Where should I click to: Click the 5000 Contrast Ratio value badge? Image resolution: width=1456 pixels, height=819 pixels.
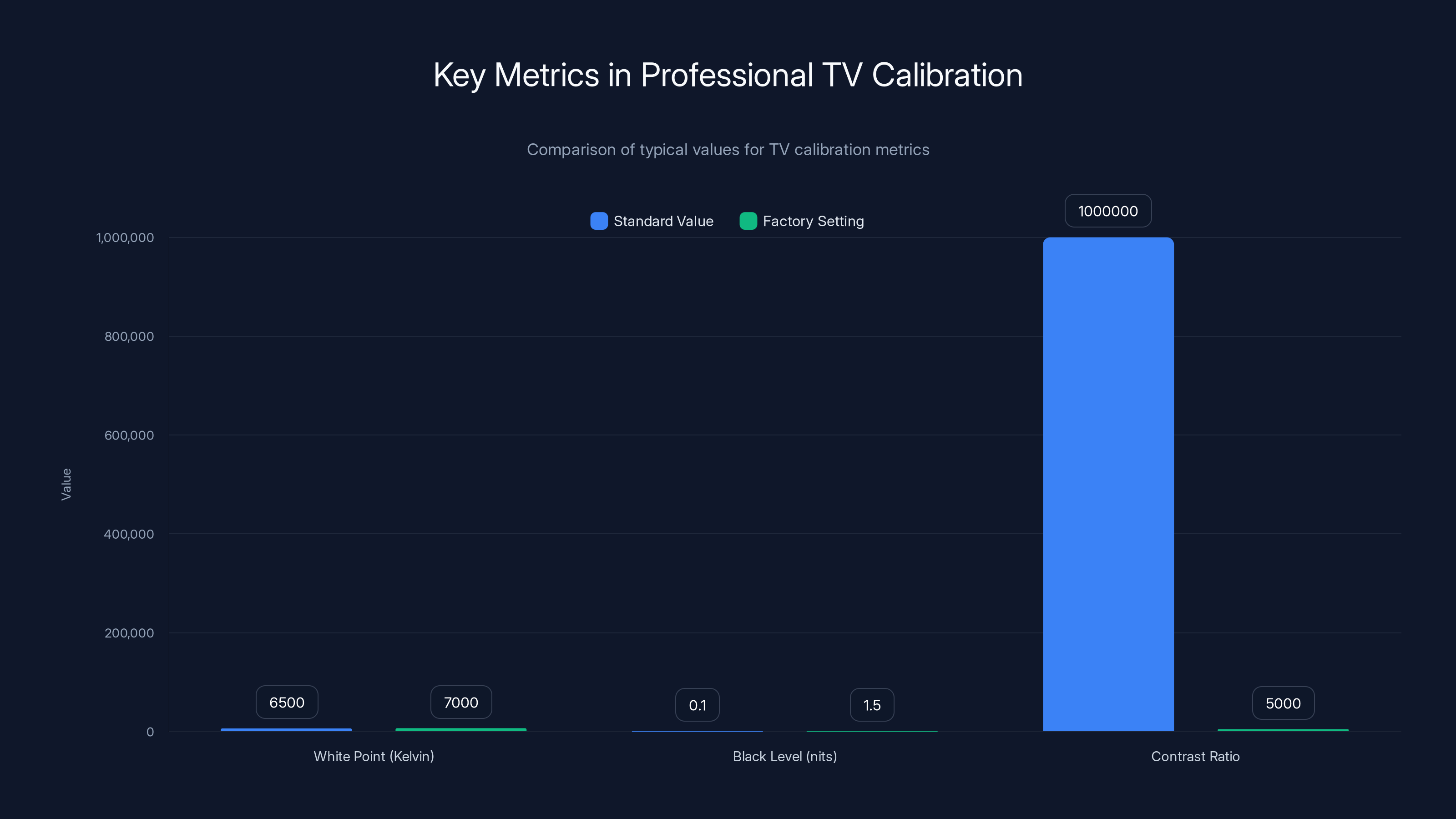(1283, 703)
